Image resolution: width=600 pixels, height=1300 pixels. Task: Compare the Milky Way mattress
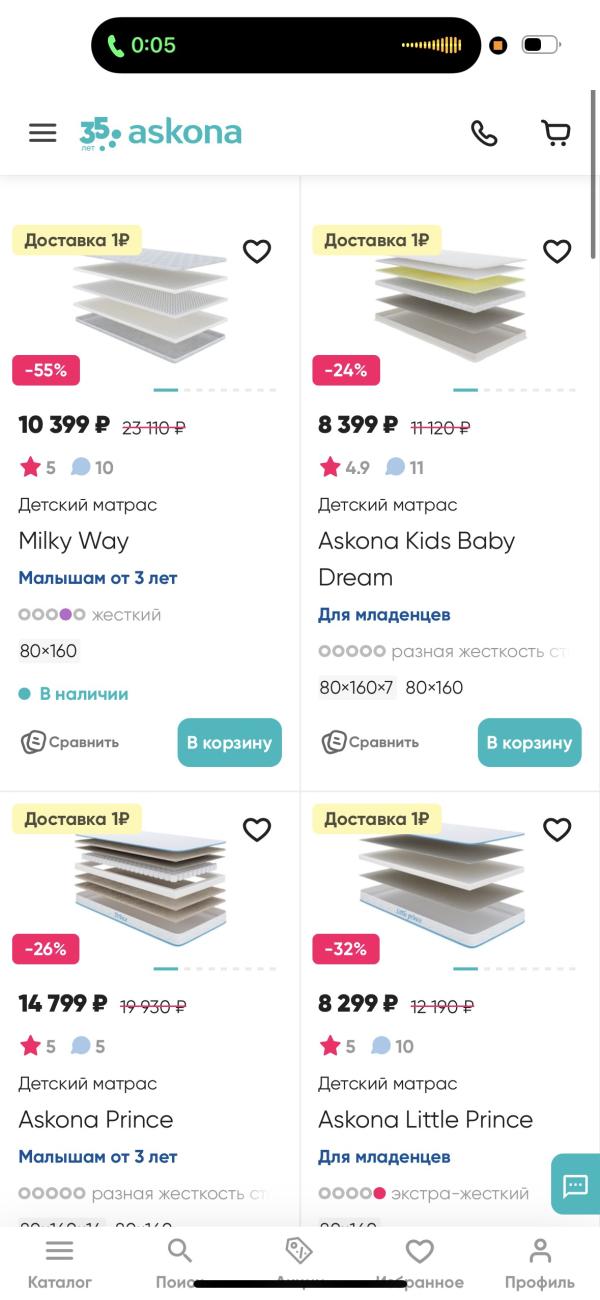(70, 742)
